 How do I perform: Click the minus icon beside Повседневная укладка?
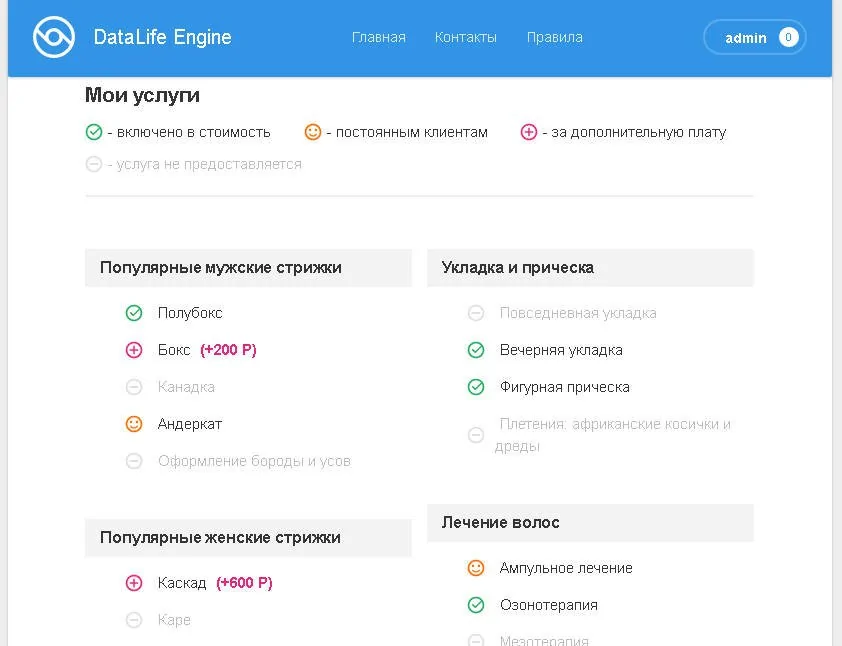(x=476, y=313)
